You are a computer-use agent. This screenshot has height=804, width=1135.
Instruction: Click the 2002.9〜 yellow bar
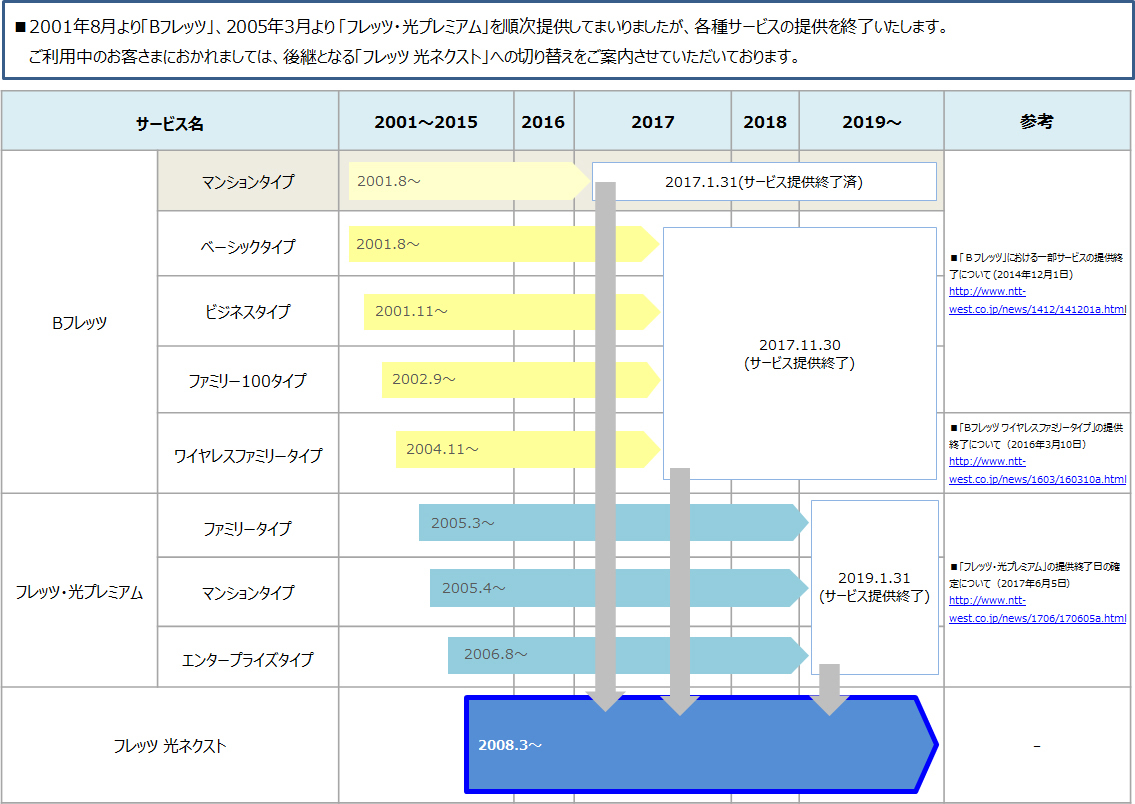[521, 379]
